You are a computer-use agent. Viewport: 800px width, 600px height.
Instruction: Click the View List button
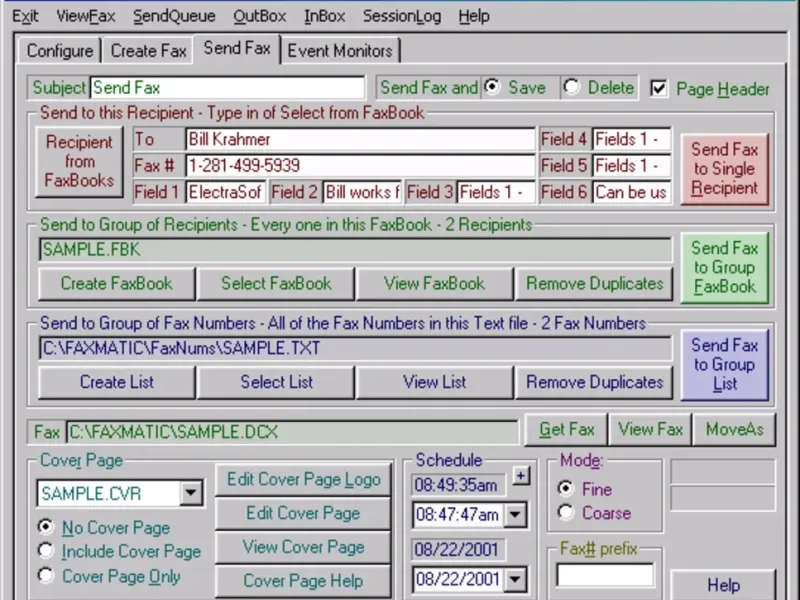coord(434,382)
